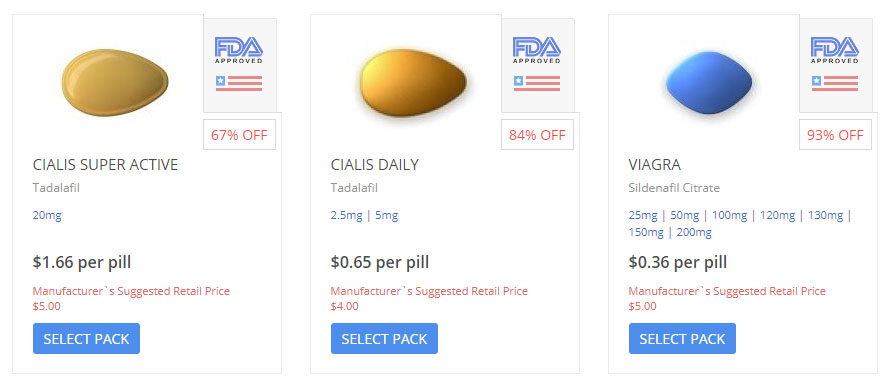This screenshot has height=384, width=891.
Task: Click the 93% OFF discount tag
Action: click(x=835, y=135)
